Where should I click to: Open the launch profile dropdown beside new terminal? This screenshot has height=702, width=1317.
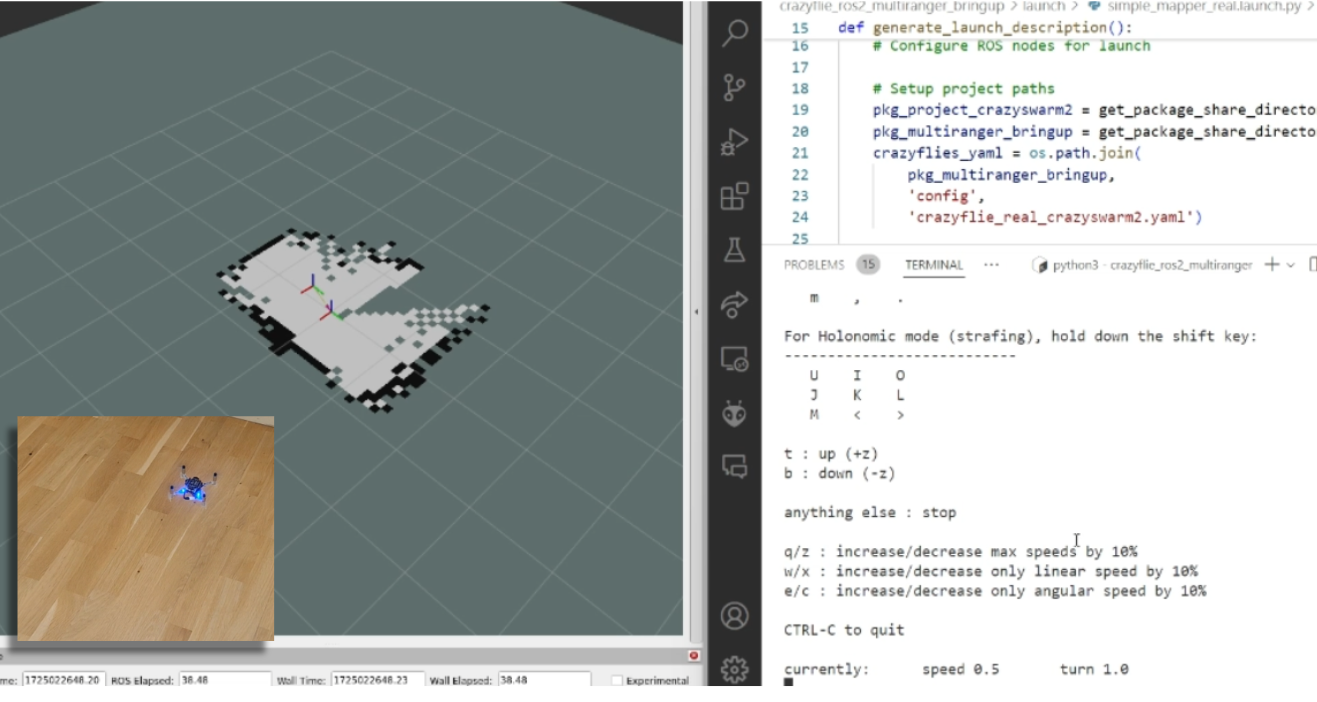[x=1290, y=265]
